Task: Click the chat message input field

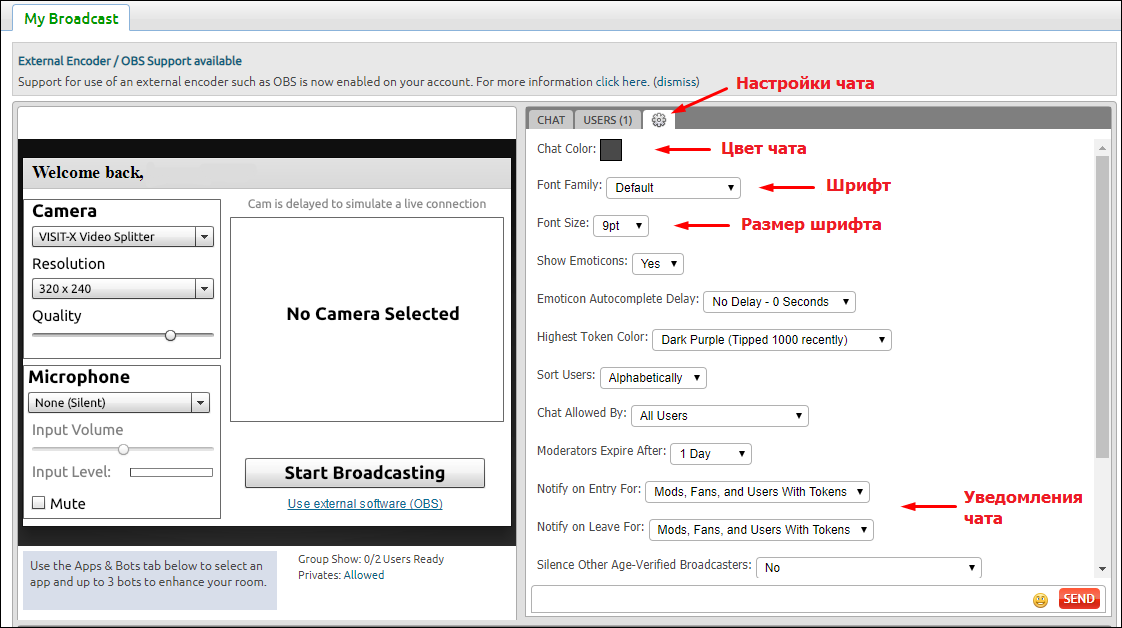Action: [x=780, y=600]
